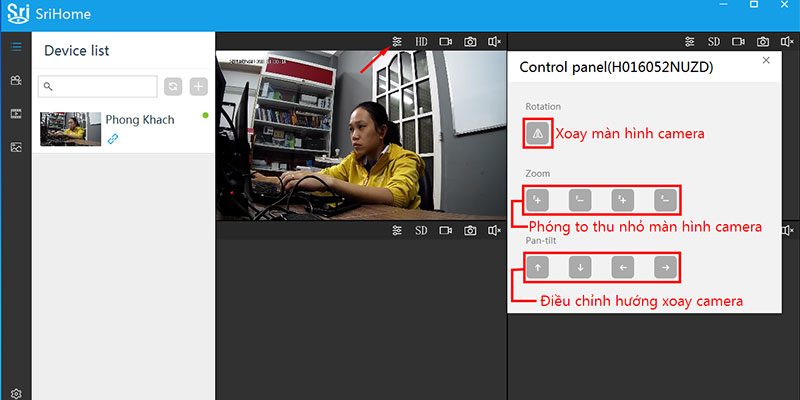Click record icon in the lower-left pane
Image resolution: width=800 pixels, height=400 pixels.
tap(446, 231)
